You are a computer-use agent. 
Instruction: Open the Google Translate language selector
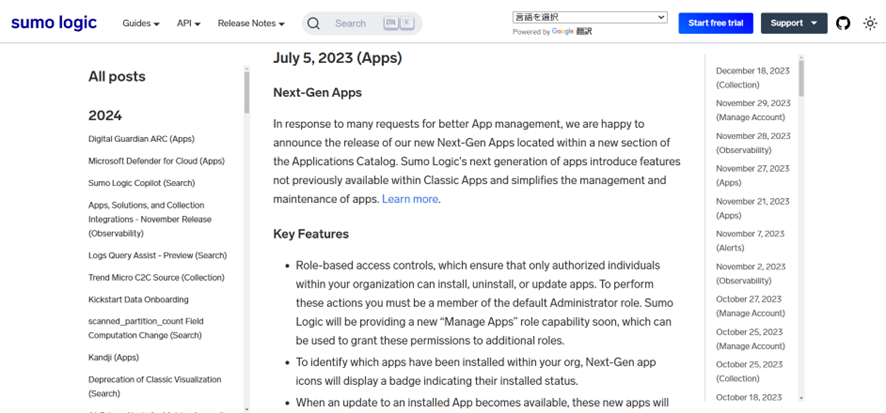[590, 18]
